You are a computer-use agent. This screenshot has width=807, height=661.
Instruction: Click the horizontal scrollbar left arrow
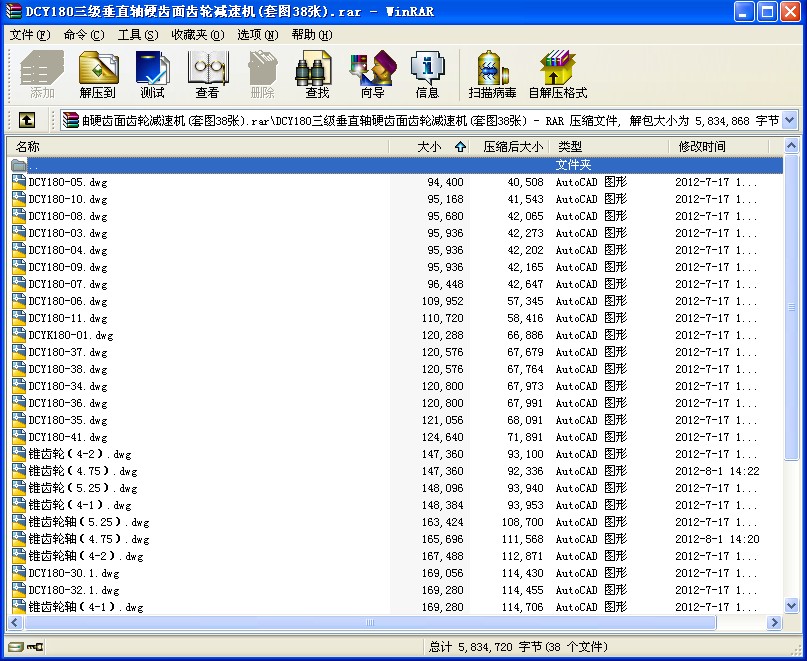pyautogui.click(x=14, y=622)
